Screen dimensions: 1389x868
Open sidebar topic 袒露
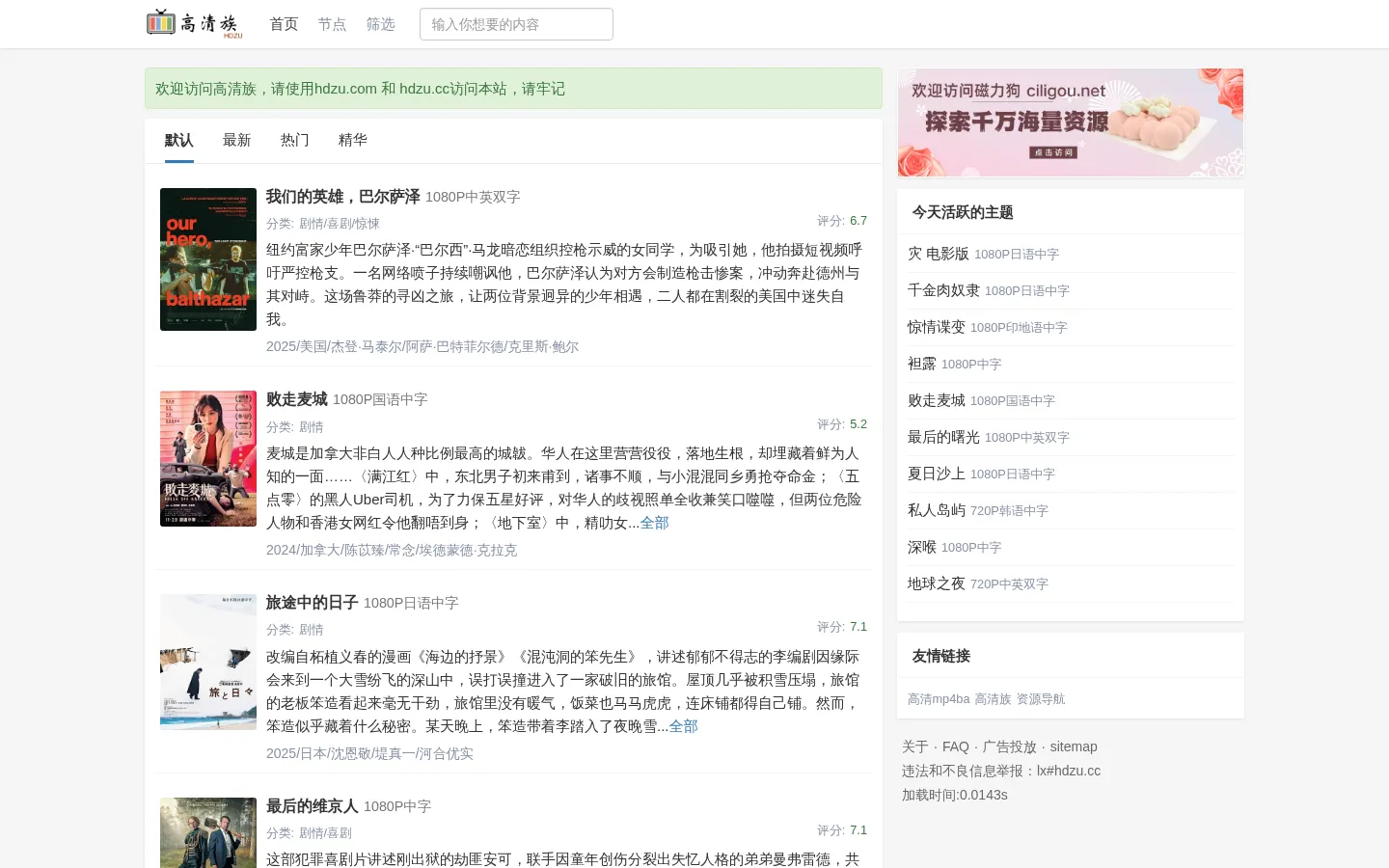(922, 364)
